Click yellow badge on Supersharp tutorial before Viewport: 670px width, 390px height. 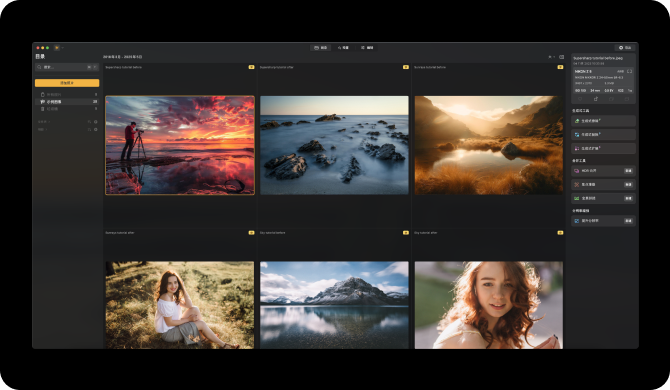(251, 67)
